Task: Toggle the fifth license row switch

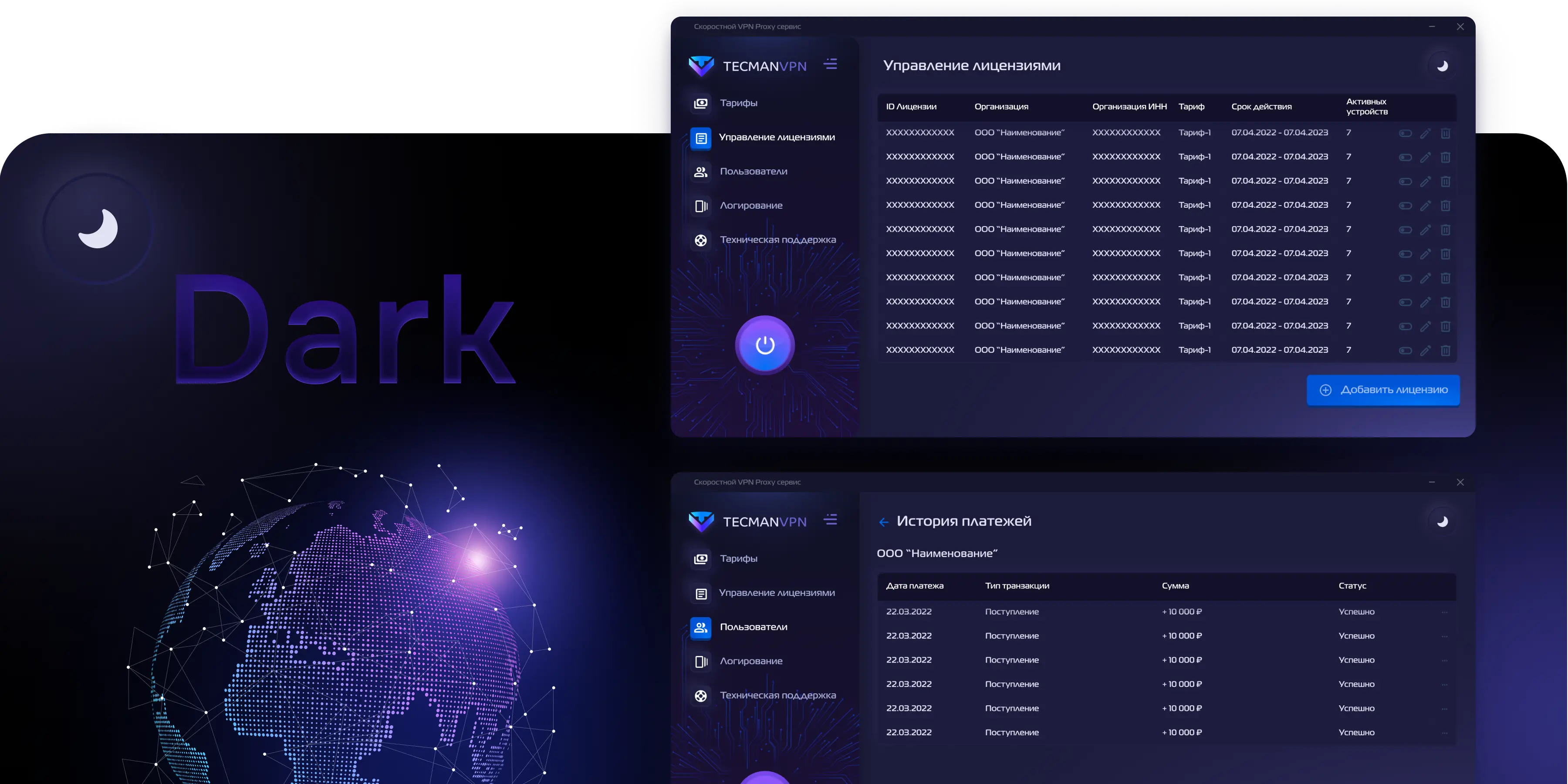Action: (1405, 230)
